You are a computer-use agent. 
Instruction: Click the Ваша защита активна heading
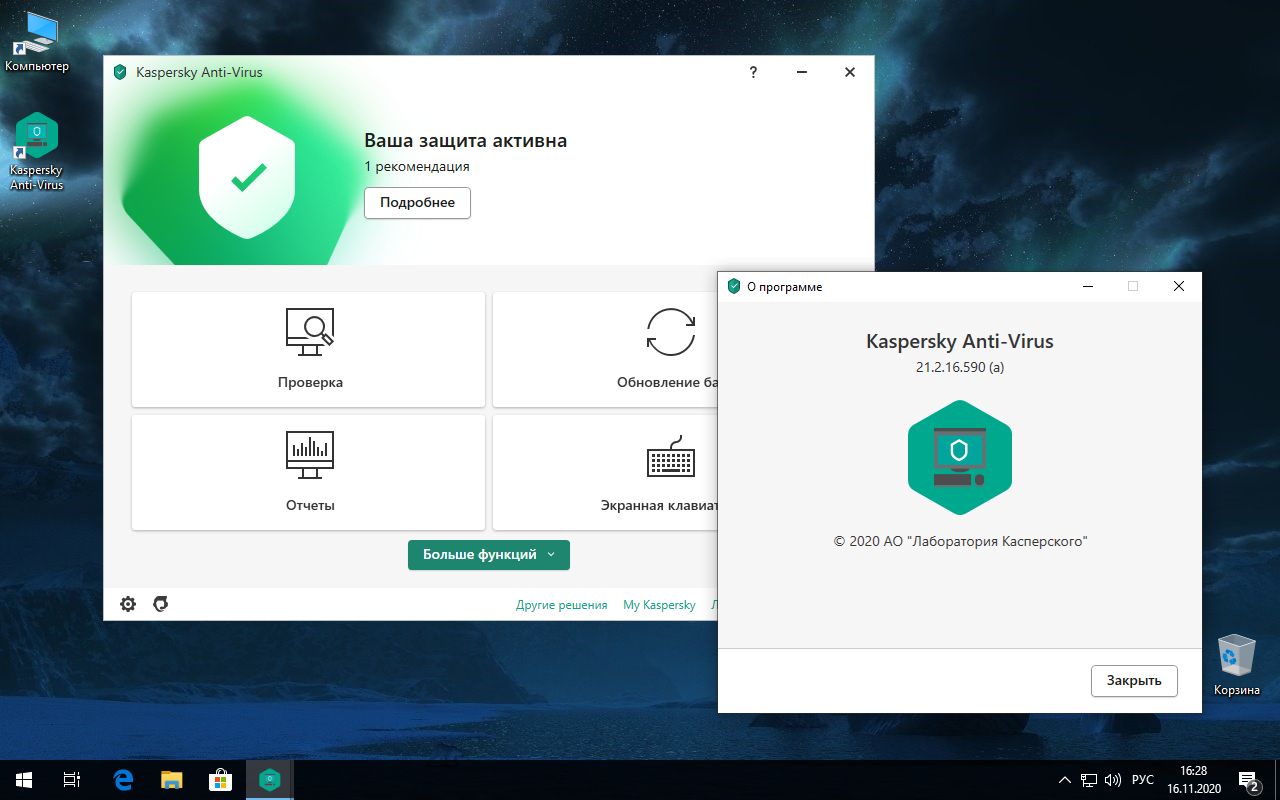tap(465, 141)
